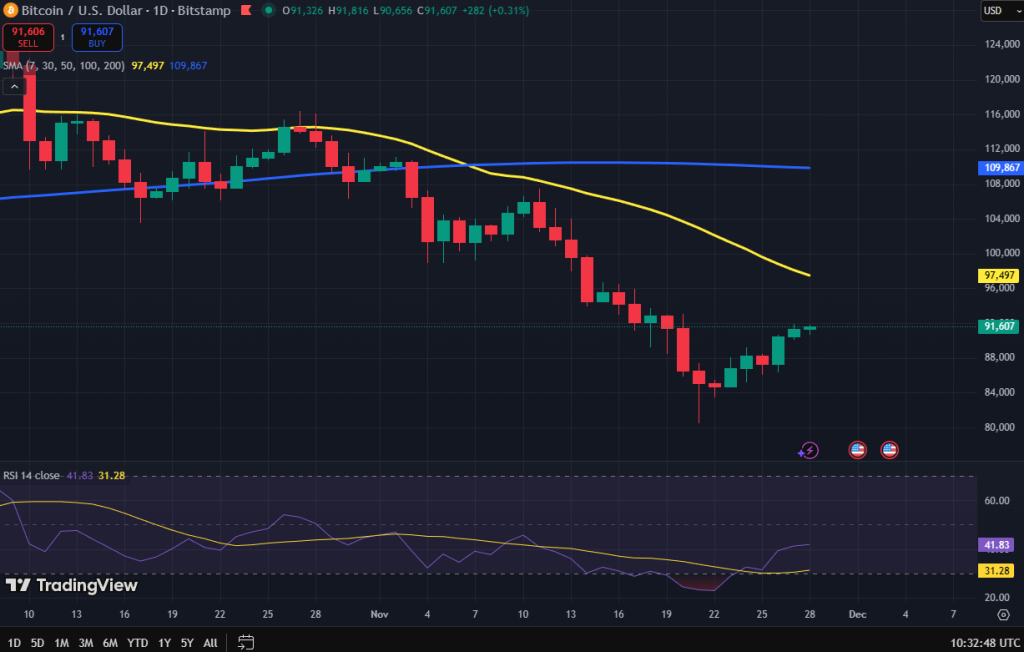Collapse the indicator legend with chevron button
The height and width of the screenshot is (652, 1024).
click(14, 86)
